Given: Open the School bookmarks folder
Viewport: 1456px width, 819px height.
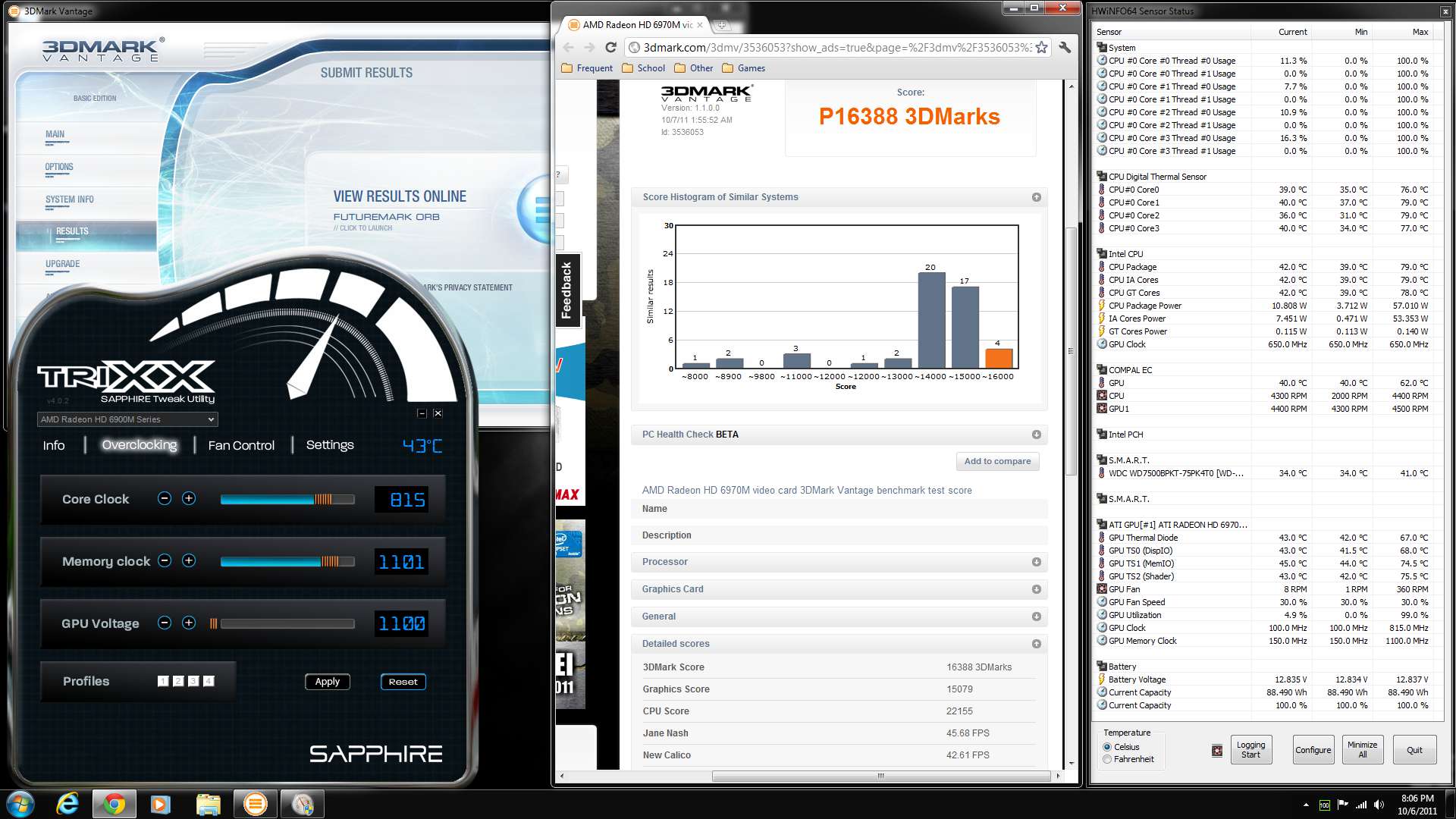Looking at the screenshot, I should coord(643,68).
